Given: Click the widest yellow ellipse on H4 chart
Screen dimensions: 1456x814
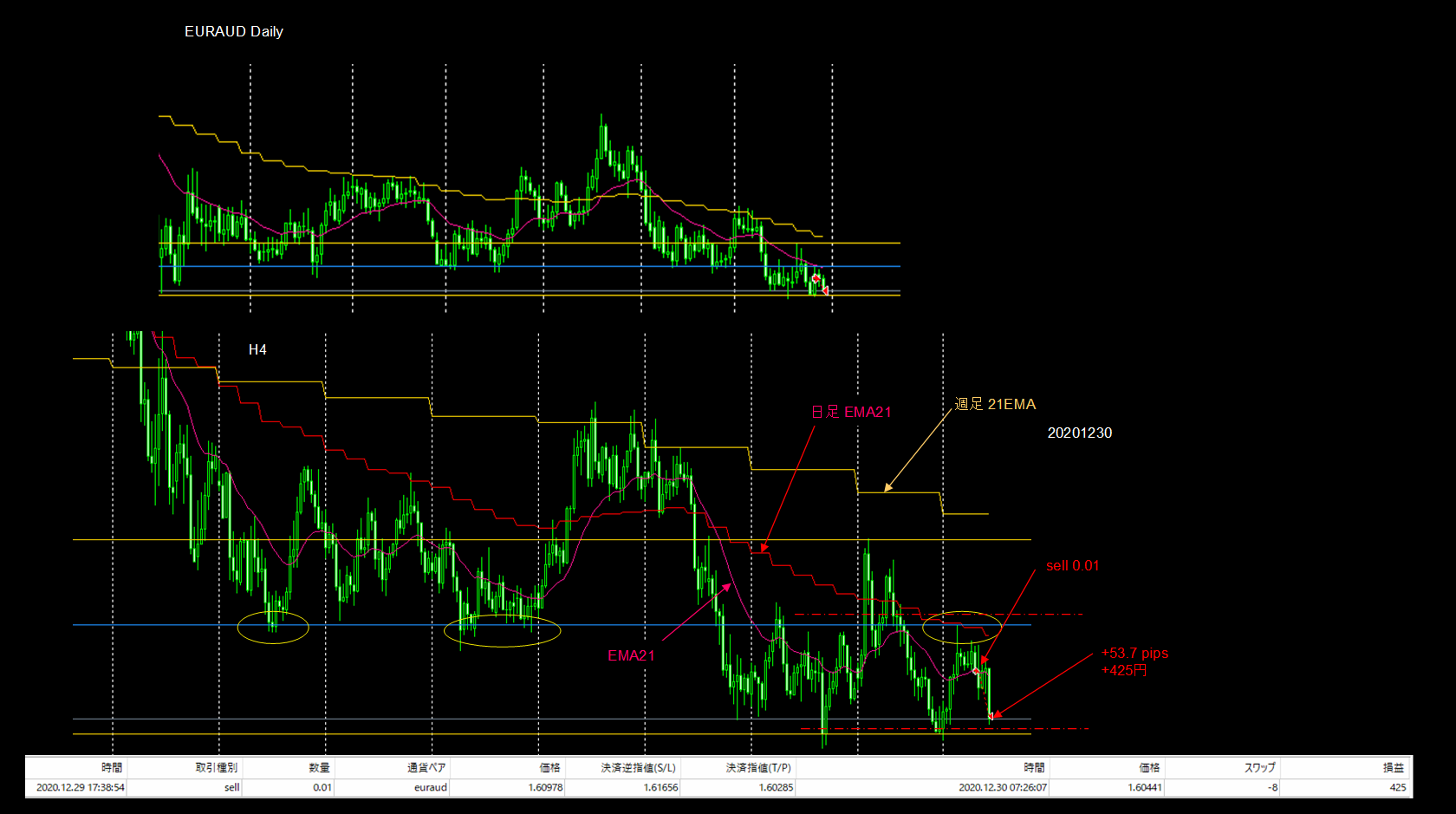Looking at the screenshot, I should [x=502, y=631].
